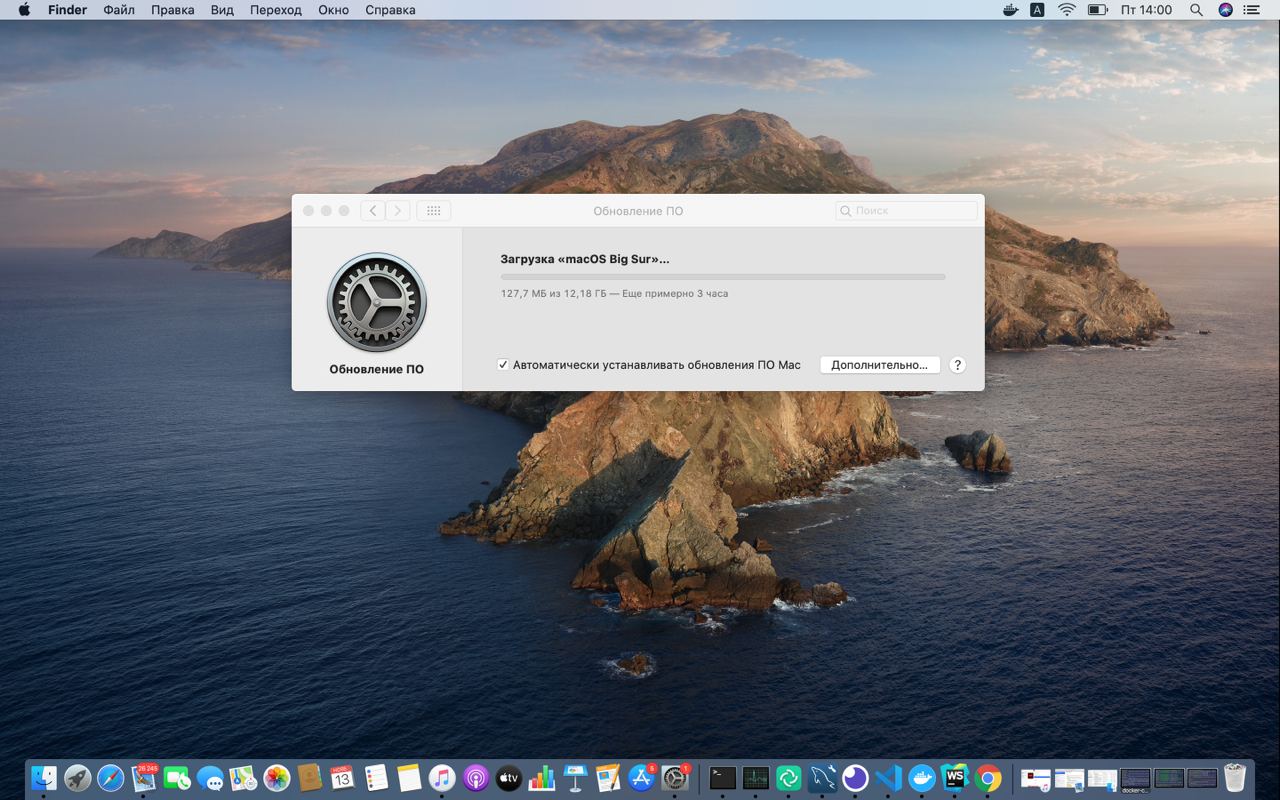Open MySQL Workbench dolphin in Dock
This screenshot has height=800, width=1280.
822,778
